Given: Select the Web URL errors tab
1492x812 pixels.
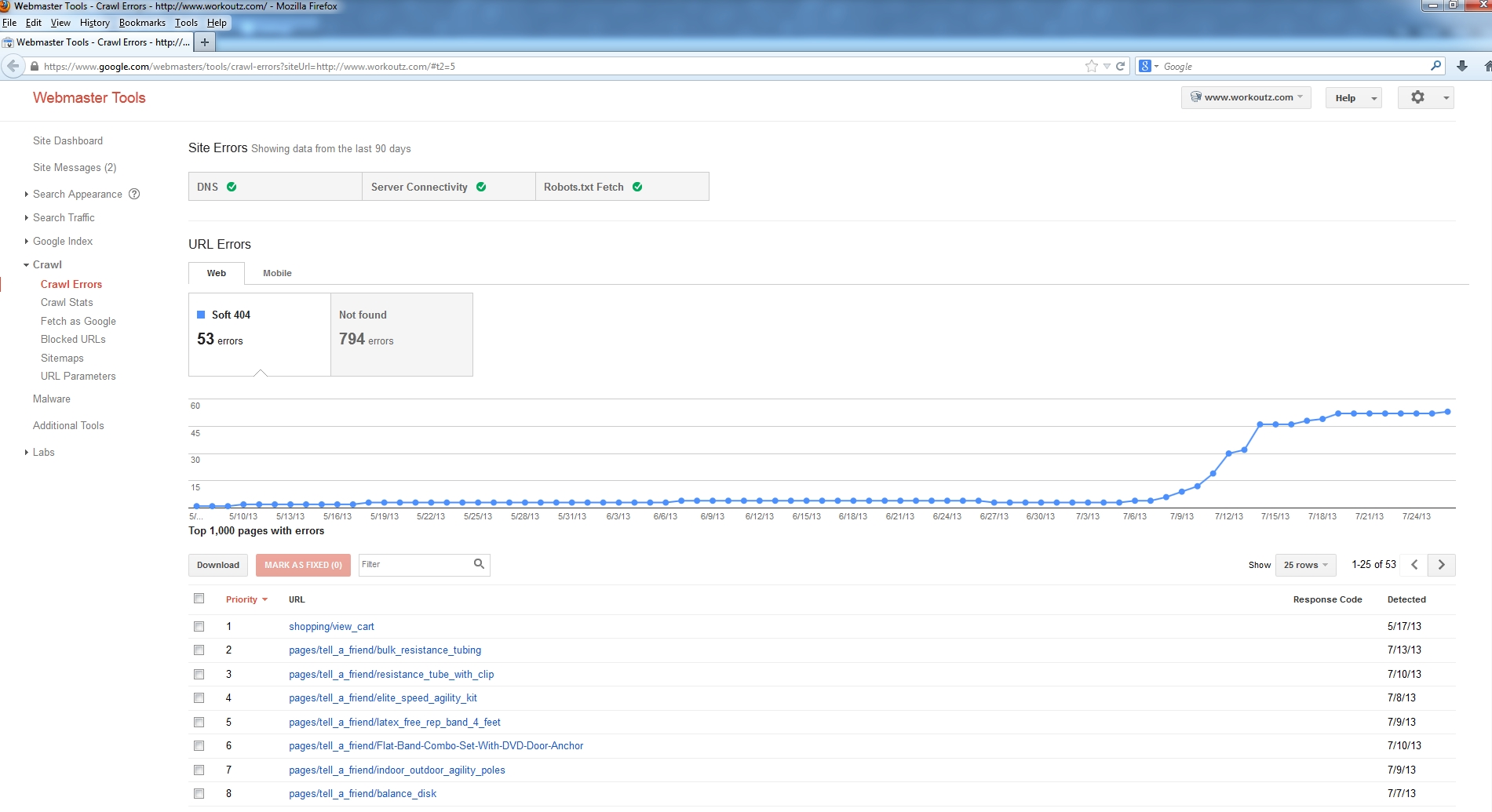Looking at the screenshot, I should pos(217,273).
